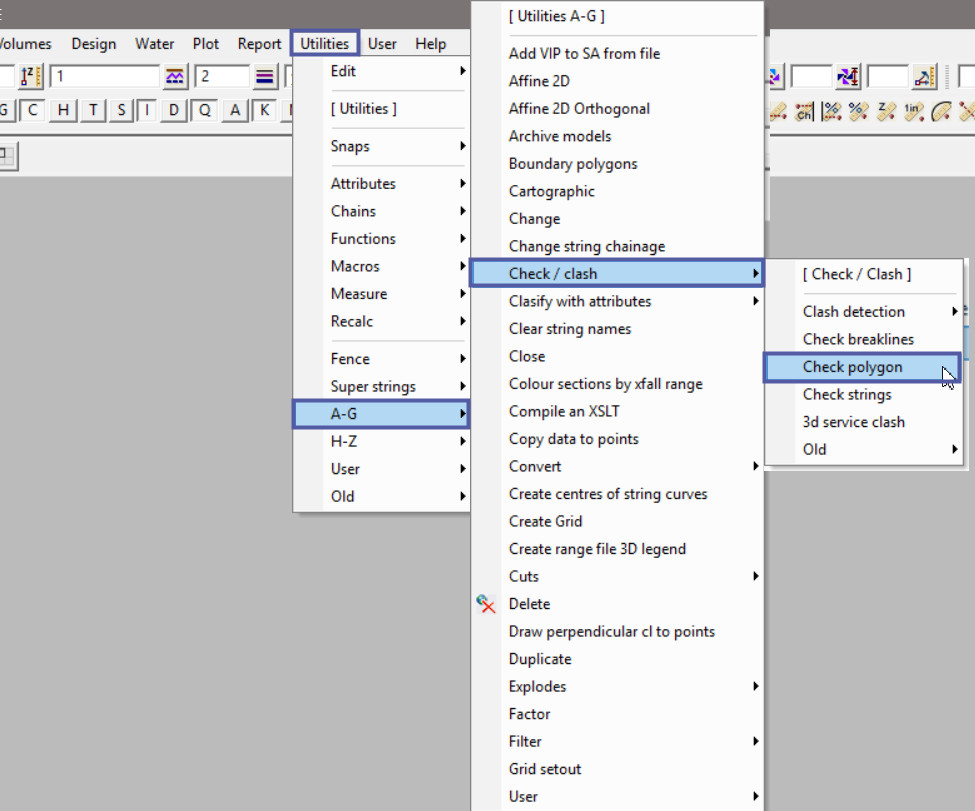Toggle the Q snap button

pyautogui.click(x=204, y=111)
